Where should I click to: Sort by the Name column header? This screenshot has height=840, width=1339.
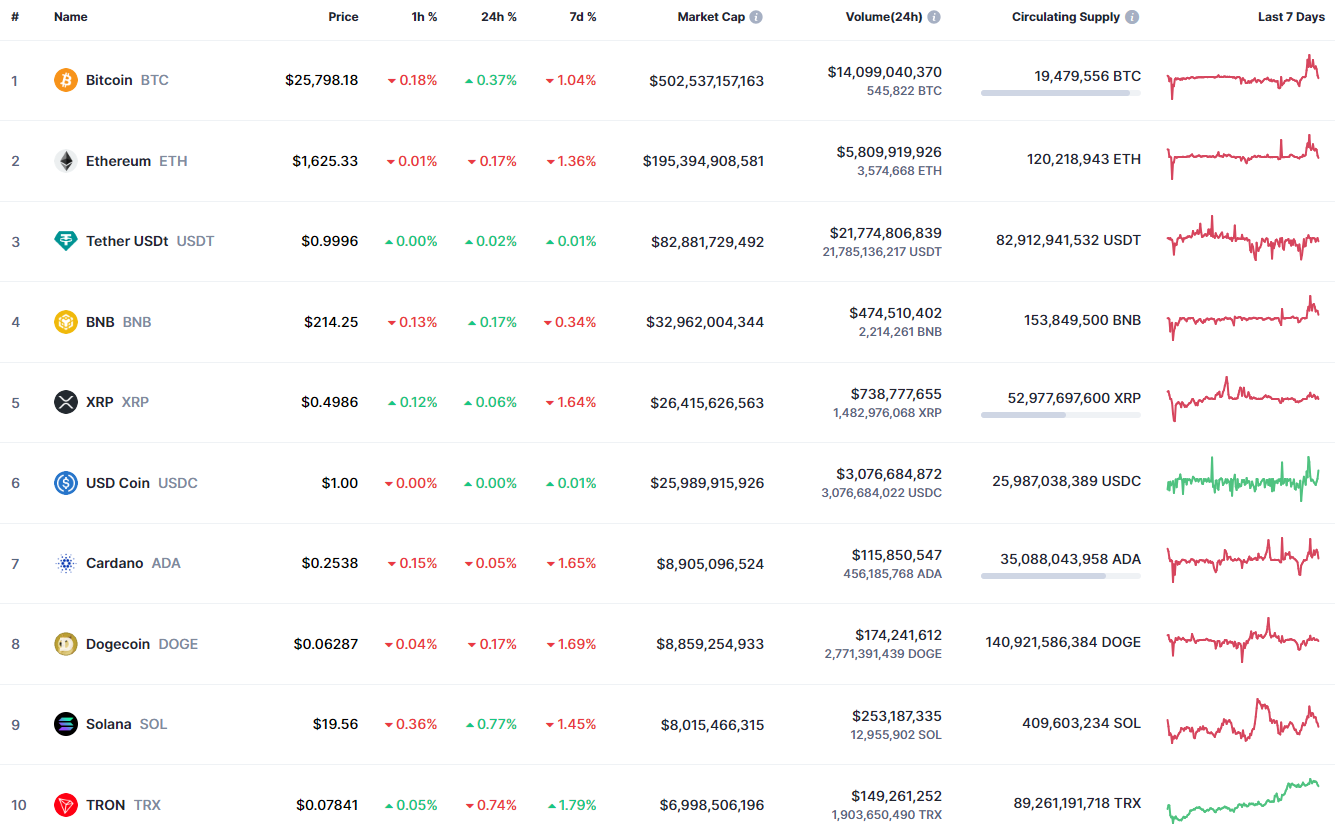point(71,17)
